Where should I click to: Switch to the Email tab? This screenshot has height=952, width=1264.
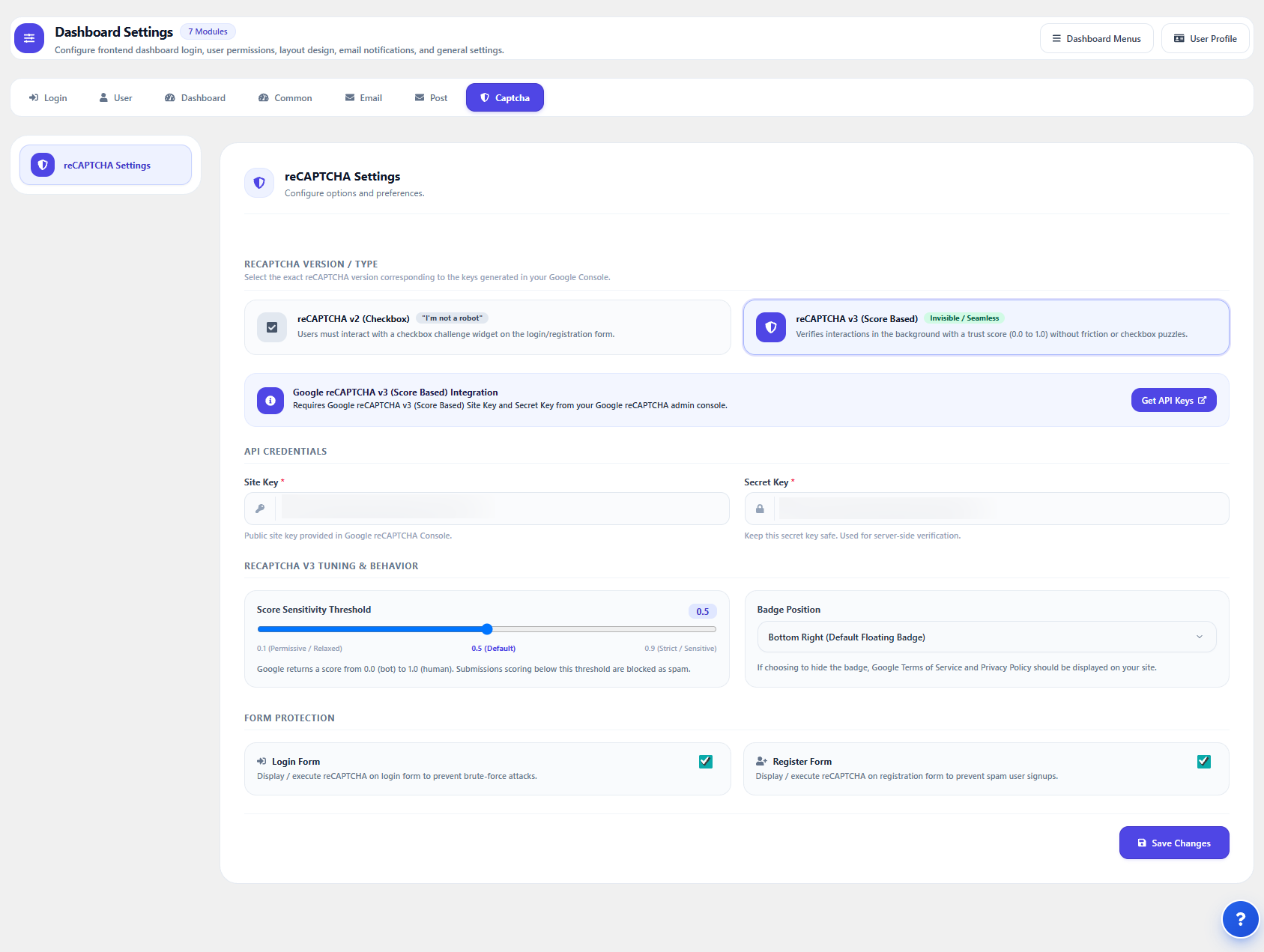pos(363,97)
